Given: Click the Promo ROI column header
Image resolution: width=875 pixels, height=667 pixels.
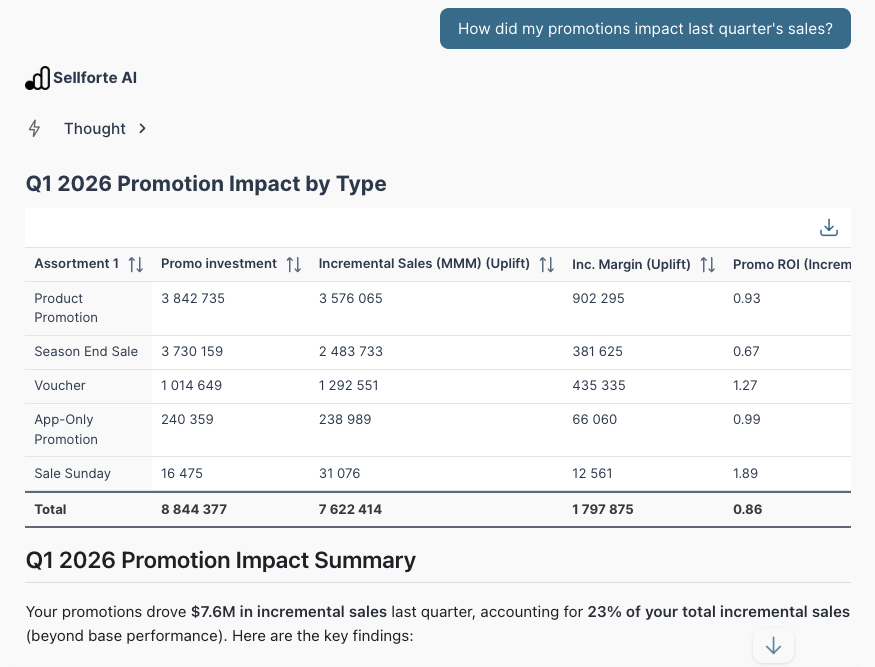Looking at the screenshot, I should coord(792,264).
